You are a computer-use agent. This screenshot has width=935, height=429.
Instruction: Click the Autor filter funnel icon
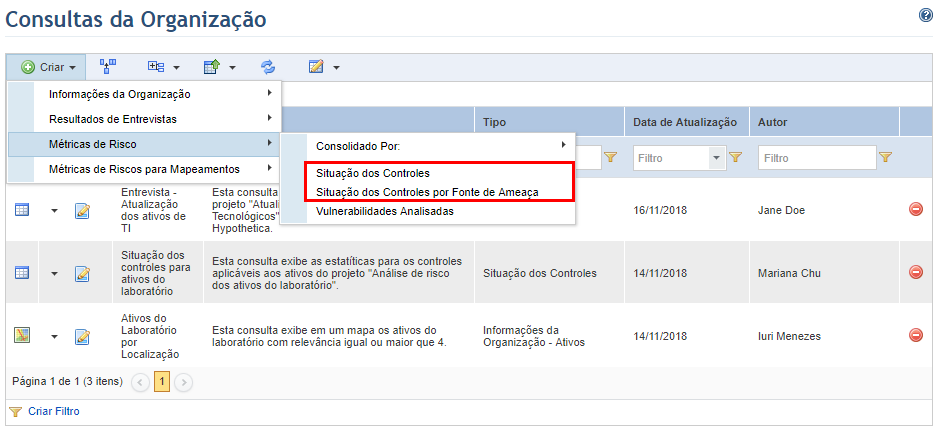pyautogui.click(x=886, y=158)
